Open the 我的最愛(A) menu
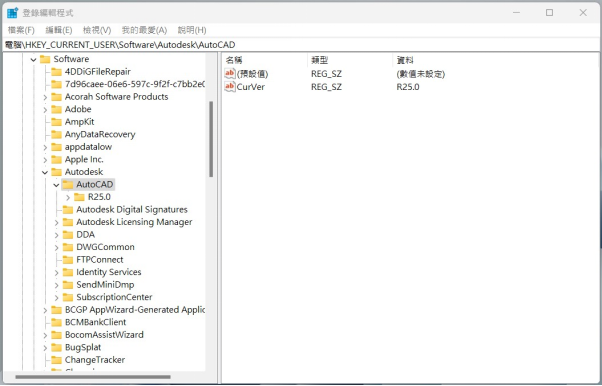602x386 pixels. [144, 30]
